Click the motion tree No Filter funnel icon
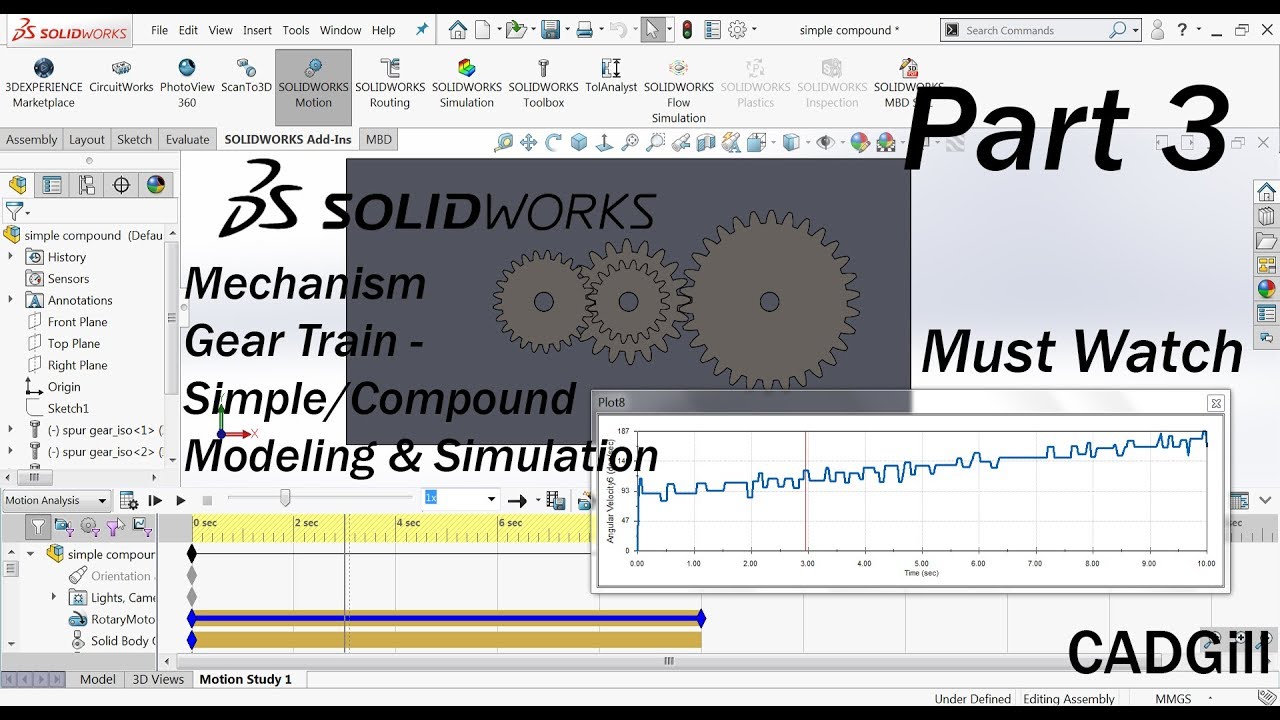The image size is (1280, 720). tap(38, 526)
